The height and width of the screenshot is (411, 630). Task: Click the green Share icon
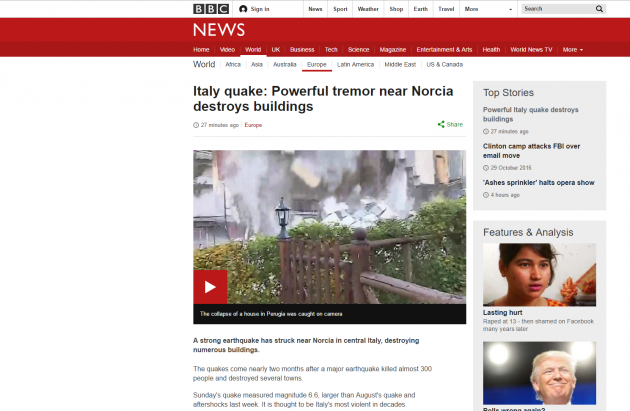point(441,125)
